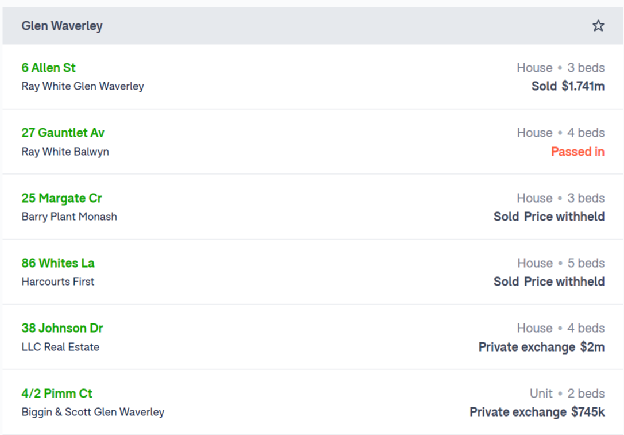Click Sold Price withheld for Margate Cr
Image resolution: width=624 pixels, height=435 pixels.
coord(549,217)
